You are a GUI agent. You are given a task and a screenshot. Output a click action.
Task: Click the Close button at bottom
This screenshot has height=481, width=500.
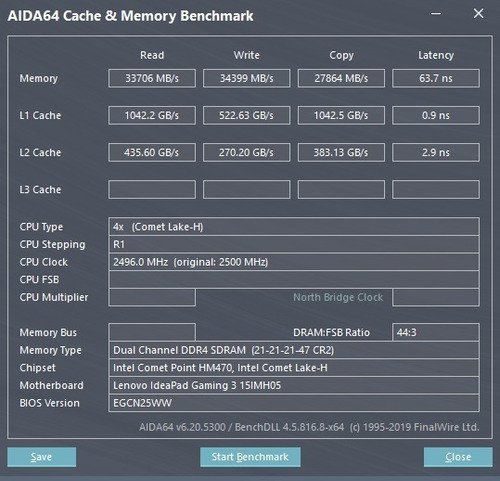[458, 457]
